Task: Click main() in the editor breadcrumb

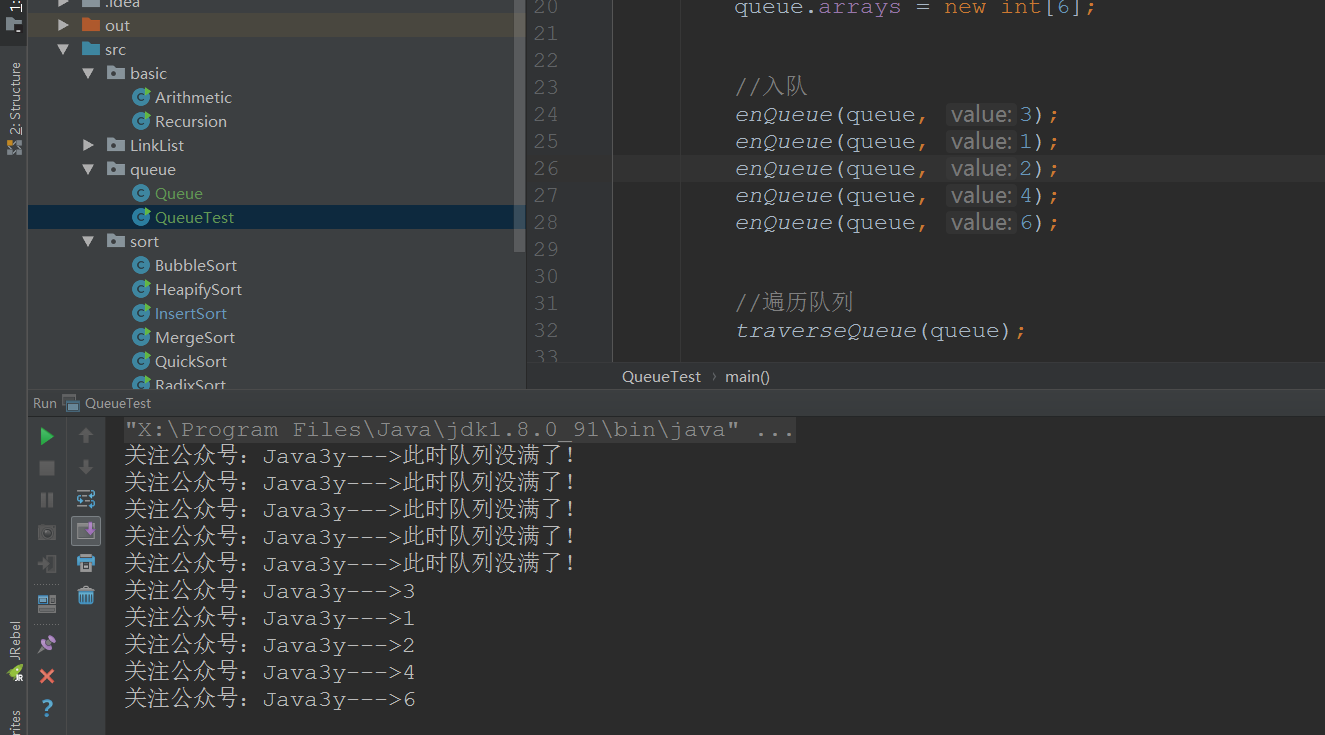Action: (747, 377)
